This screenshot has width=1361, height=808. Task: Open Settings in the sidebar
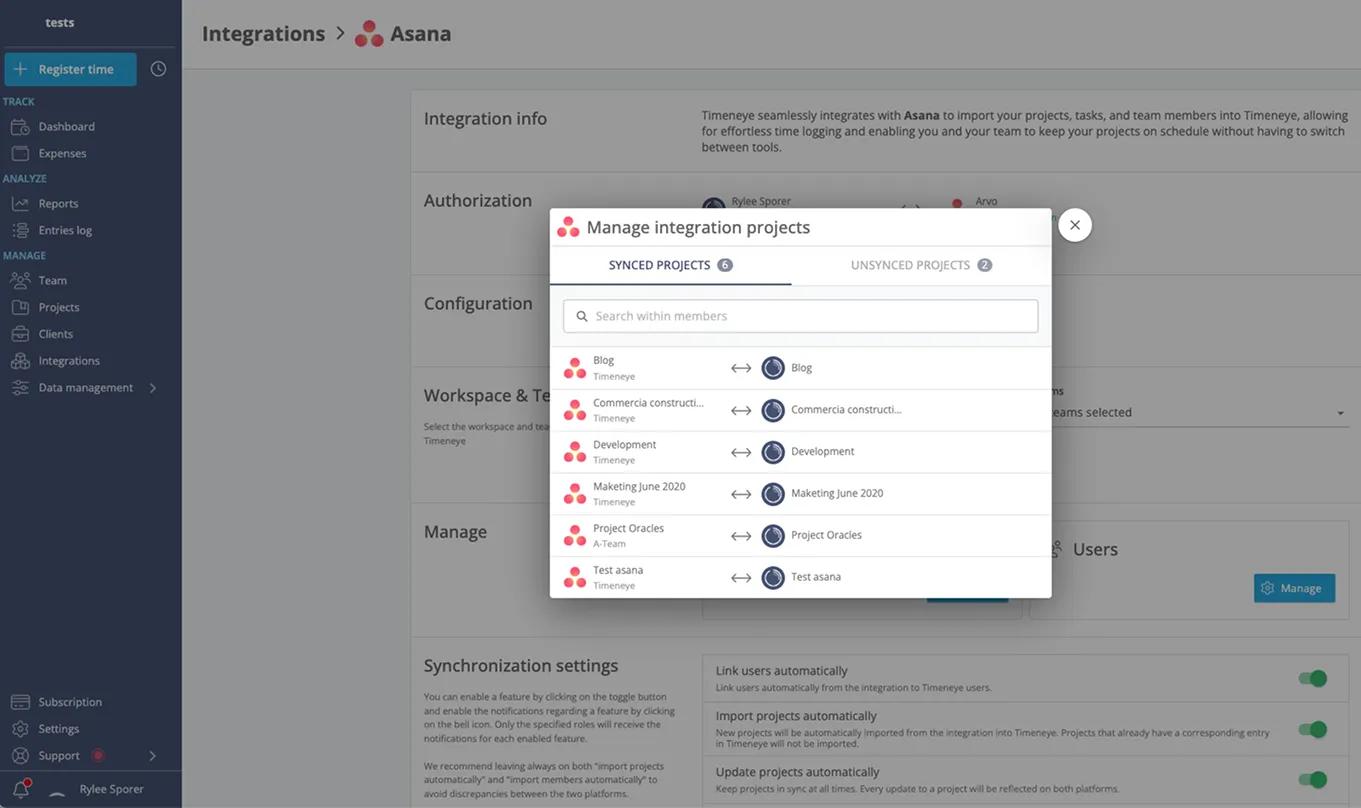(59, 729)
